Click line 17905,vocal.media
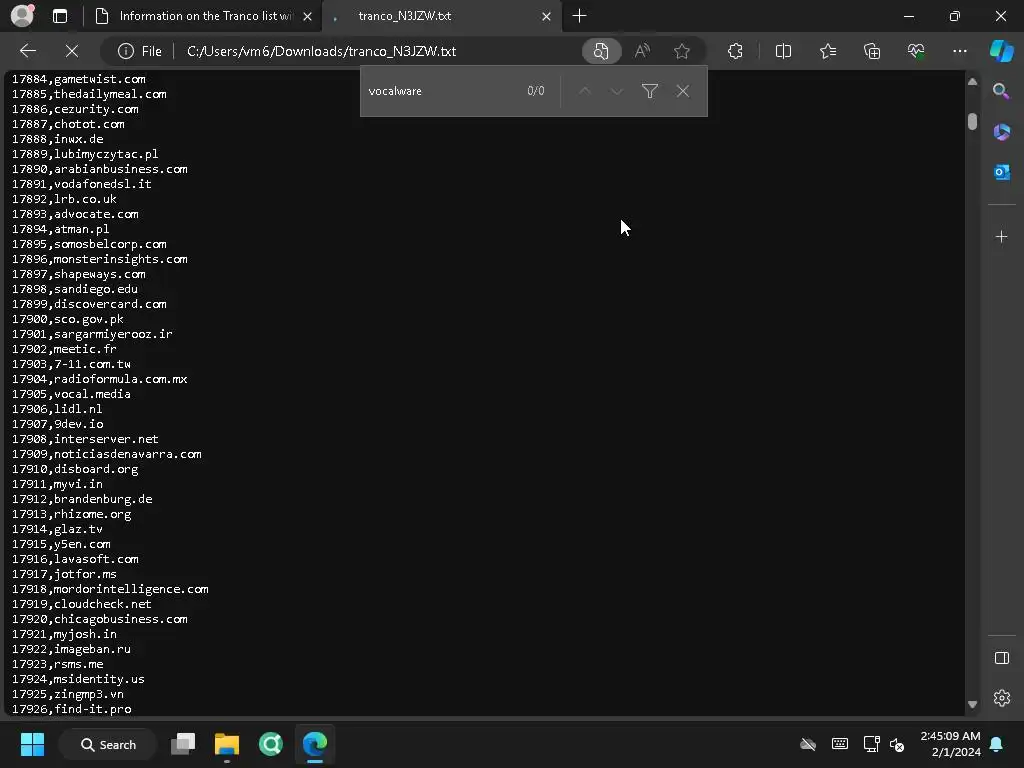Image resolution: width=1024 pixels, height=768 pixels. pos(71,394)
